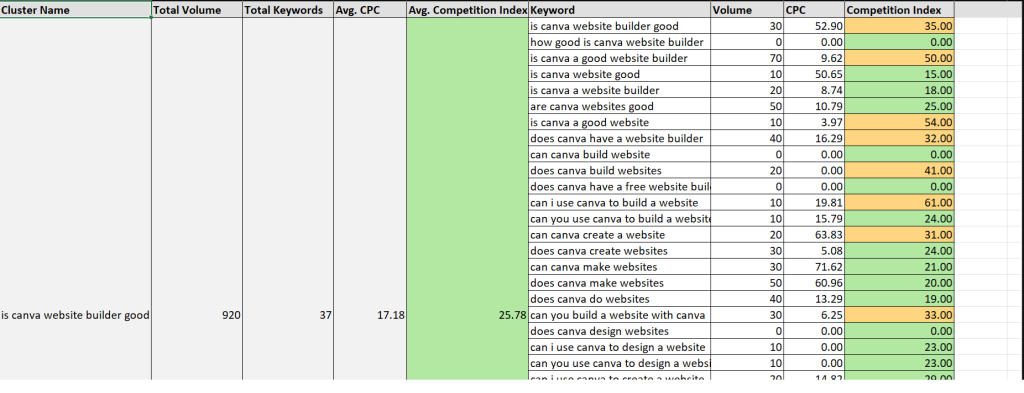
Task: Select keyword 'can you use canva to build a'
Action: click(x=619, y=219)
